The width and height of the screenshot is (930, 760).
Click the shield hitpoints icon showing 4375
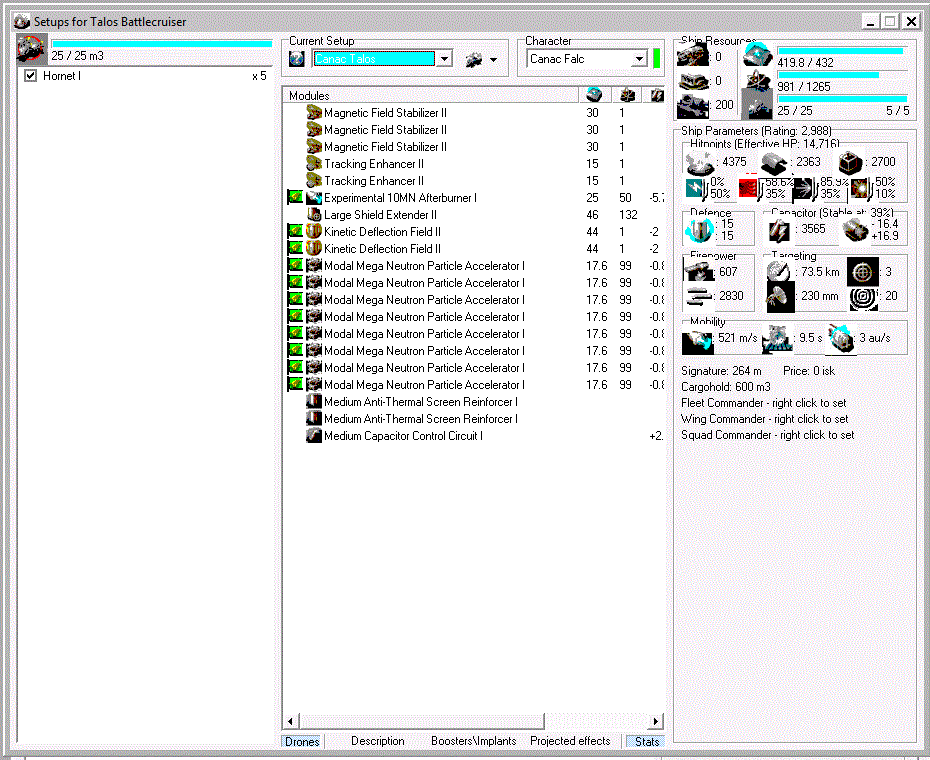tap(700, 162)
